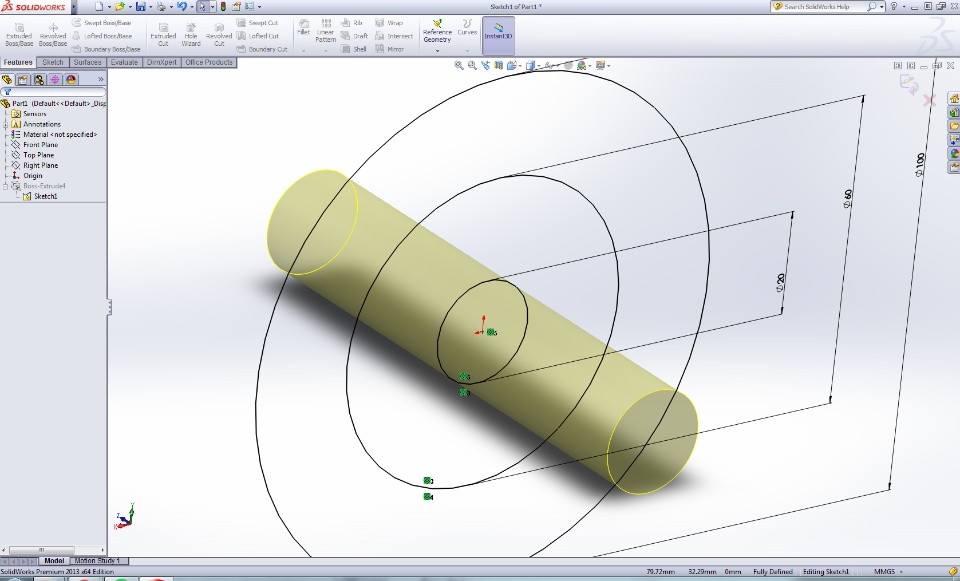This screenshot has height=581, width=960.
Task: Switch to the Motion Study 1 tab
Action: [x=97, y=561]
